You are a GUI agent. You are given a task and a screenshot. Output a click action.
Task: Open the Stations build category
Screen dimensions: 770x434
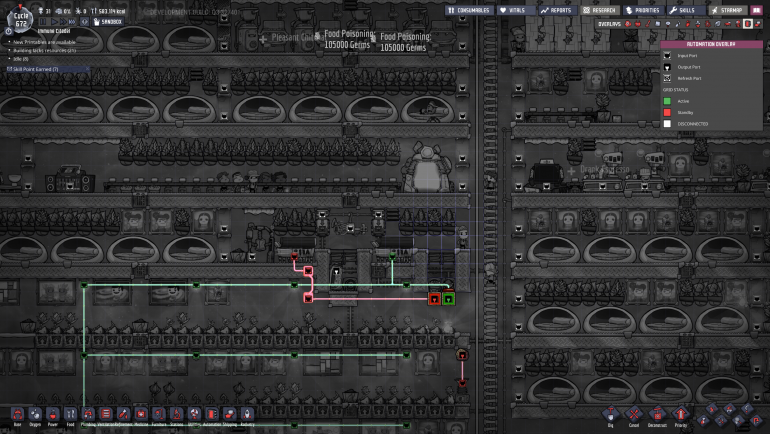point(176,415)
